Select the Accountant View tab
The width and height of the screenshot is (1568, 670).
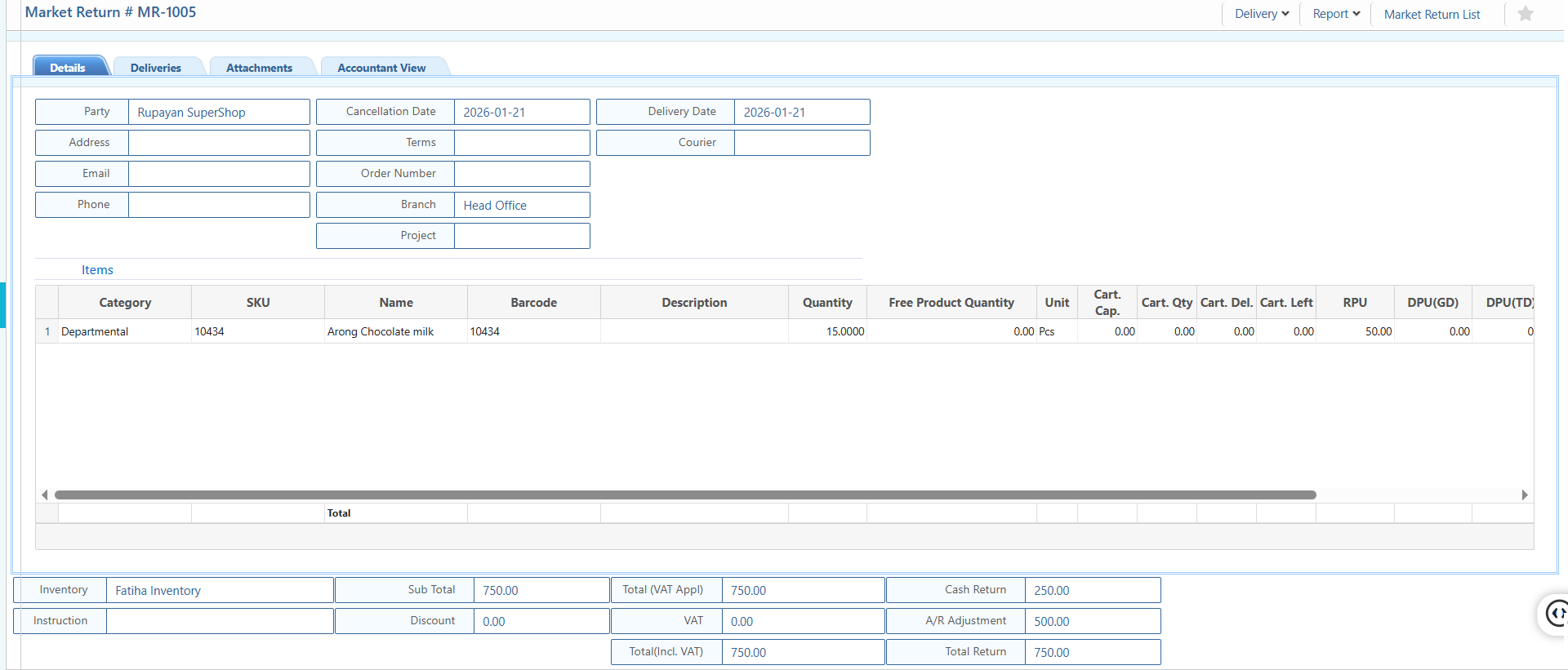coord(381,68)
